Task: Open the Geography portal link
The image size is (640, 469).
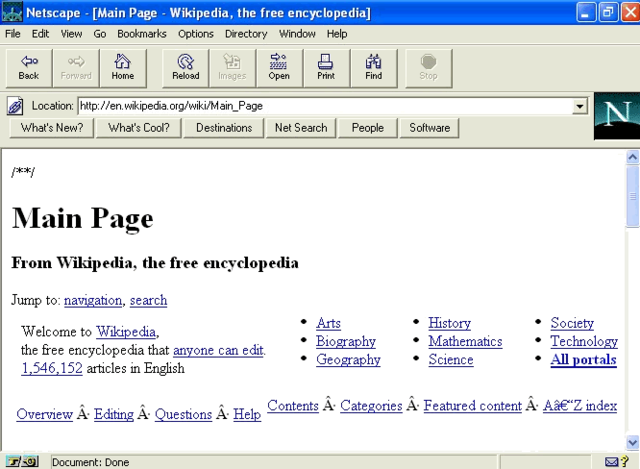Action: pos(349,360)
